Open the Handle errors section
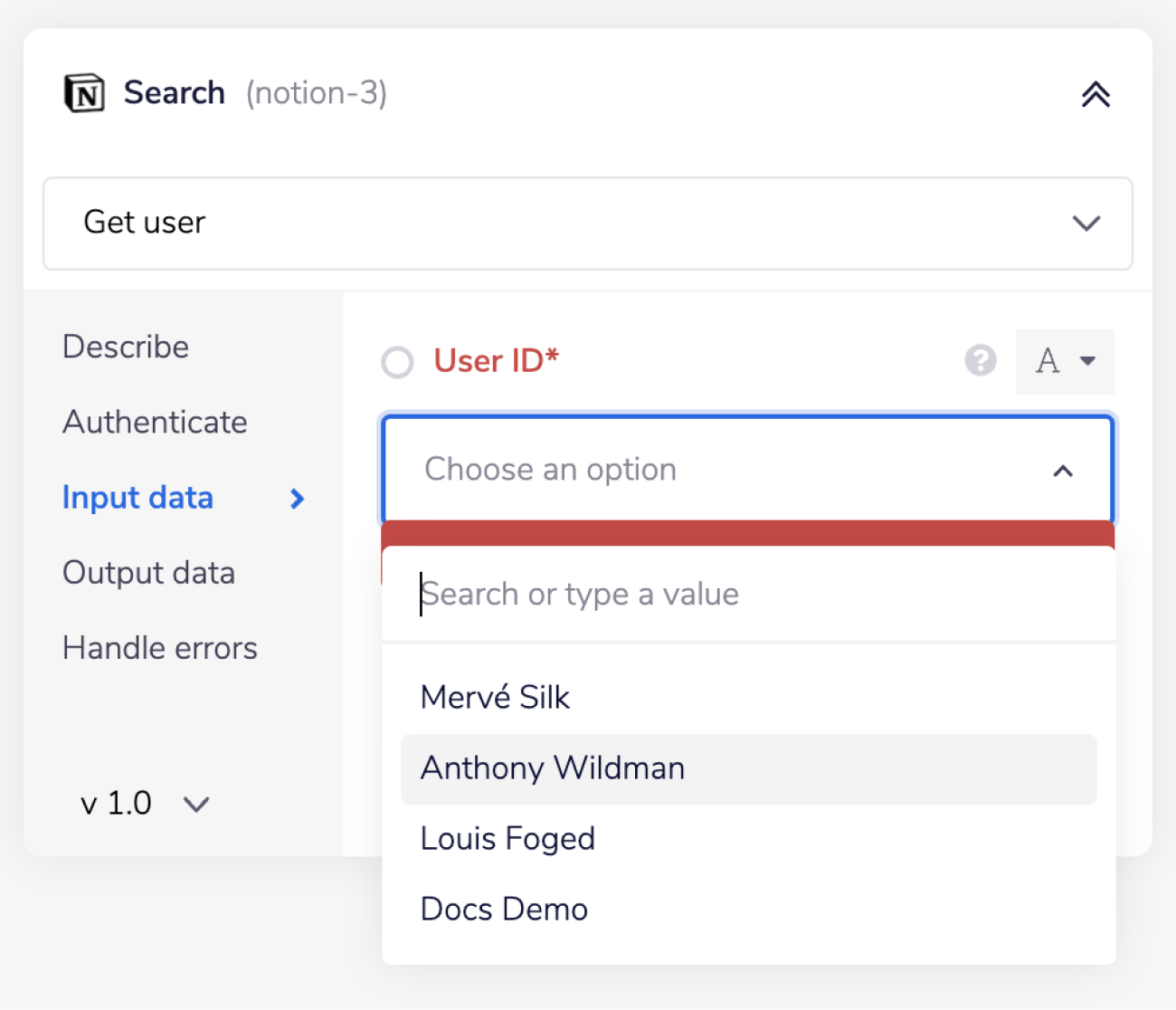 [159, 647]
